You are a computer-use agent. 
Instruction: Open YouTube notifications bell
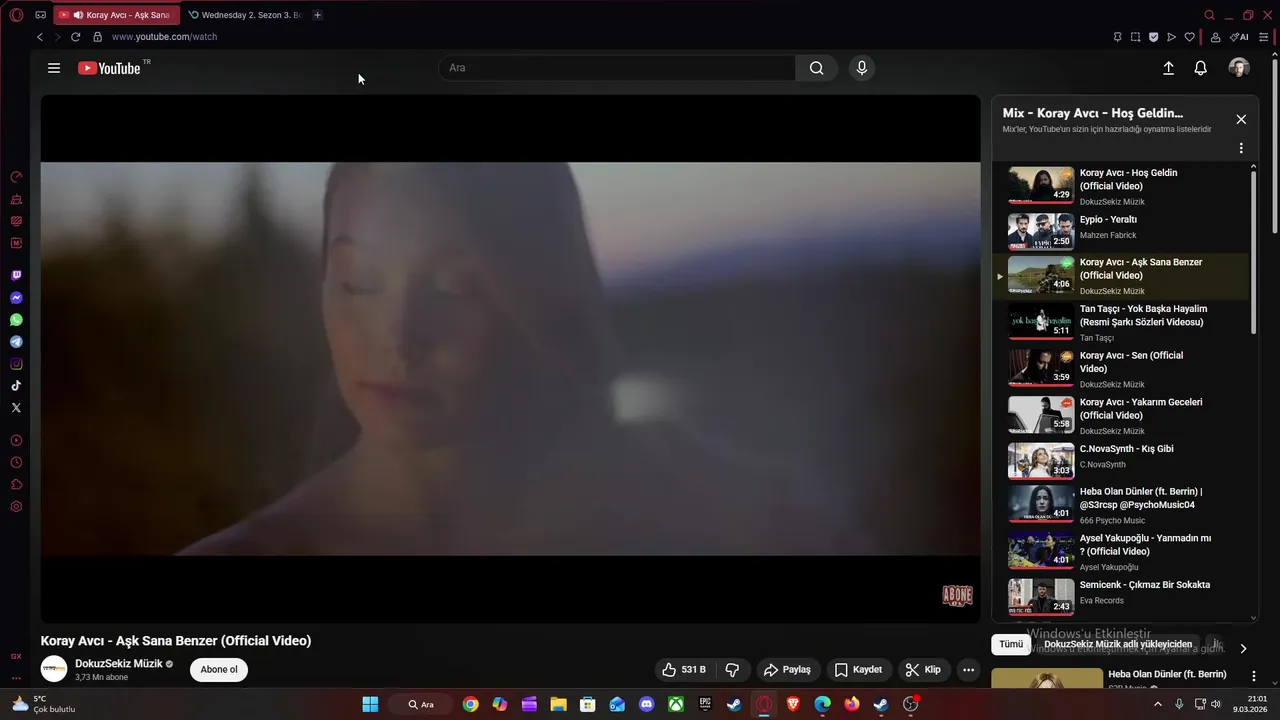click(x=1201, y=68)
